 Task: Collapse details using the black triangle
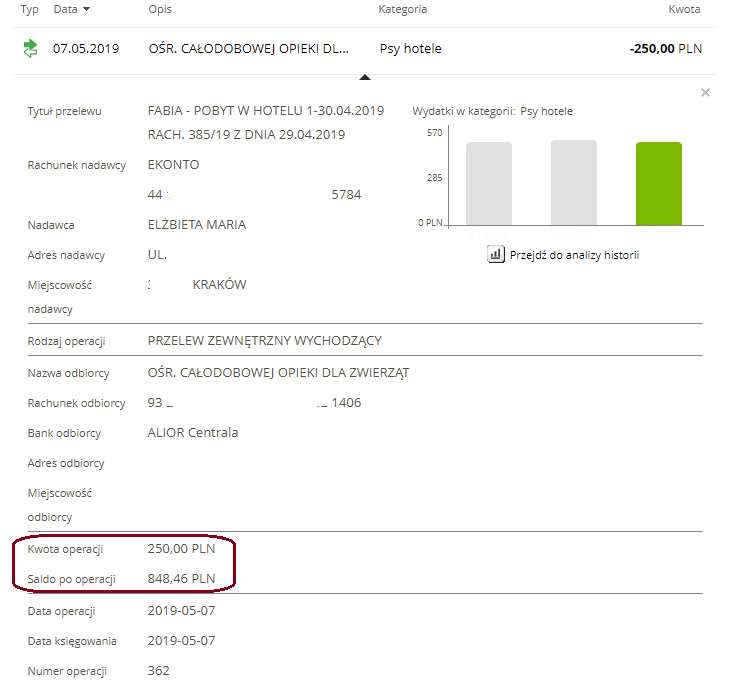tap(365, 76)
